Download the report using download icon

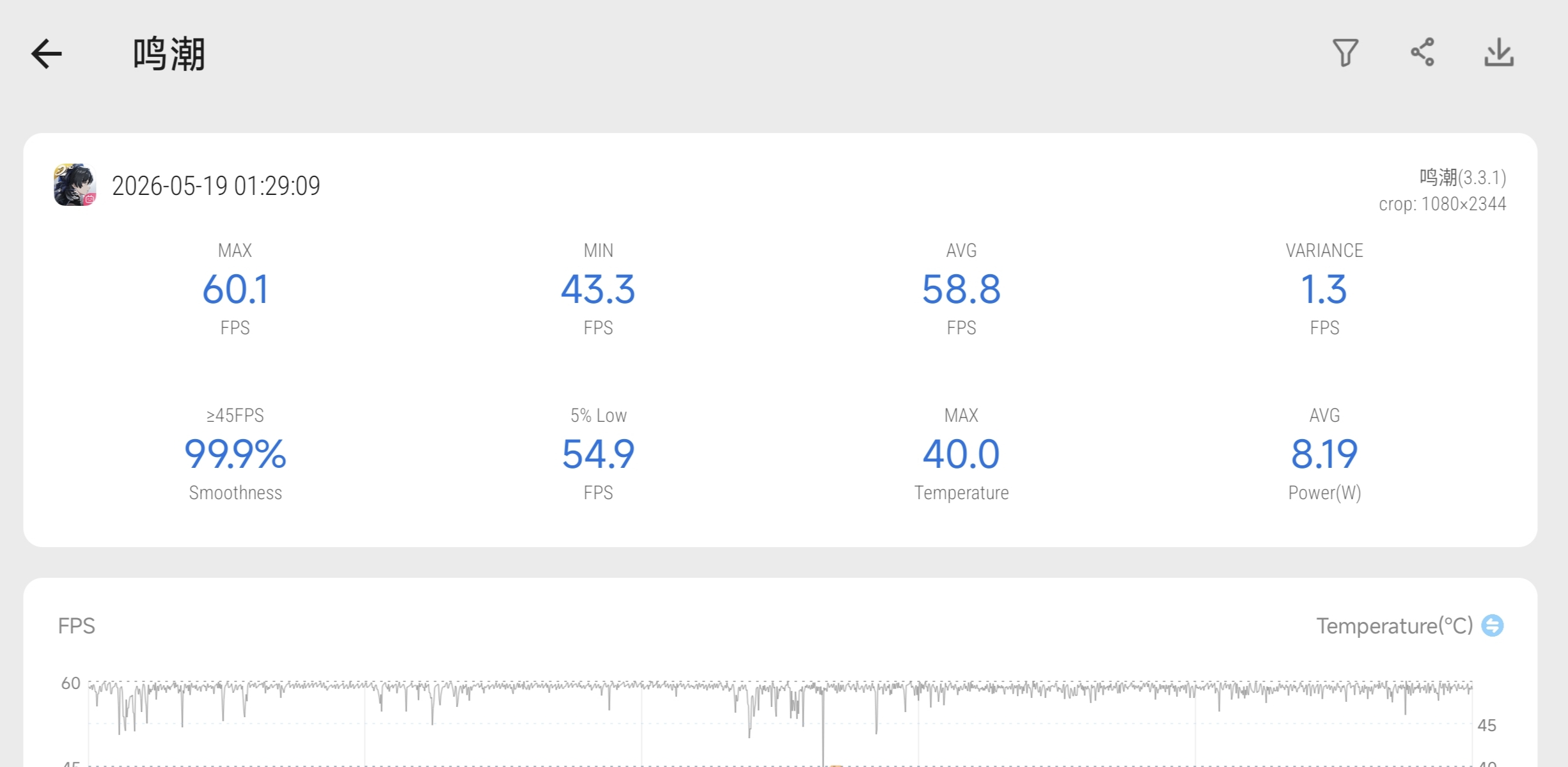(x=1499, y=52)
